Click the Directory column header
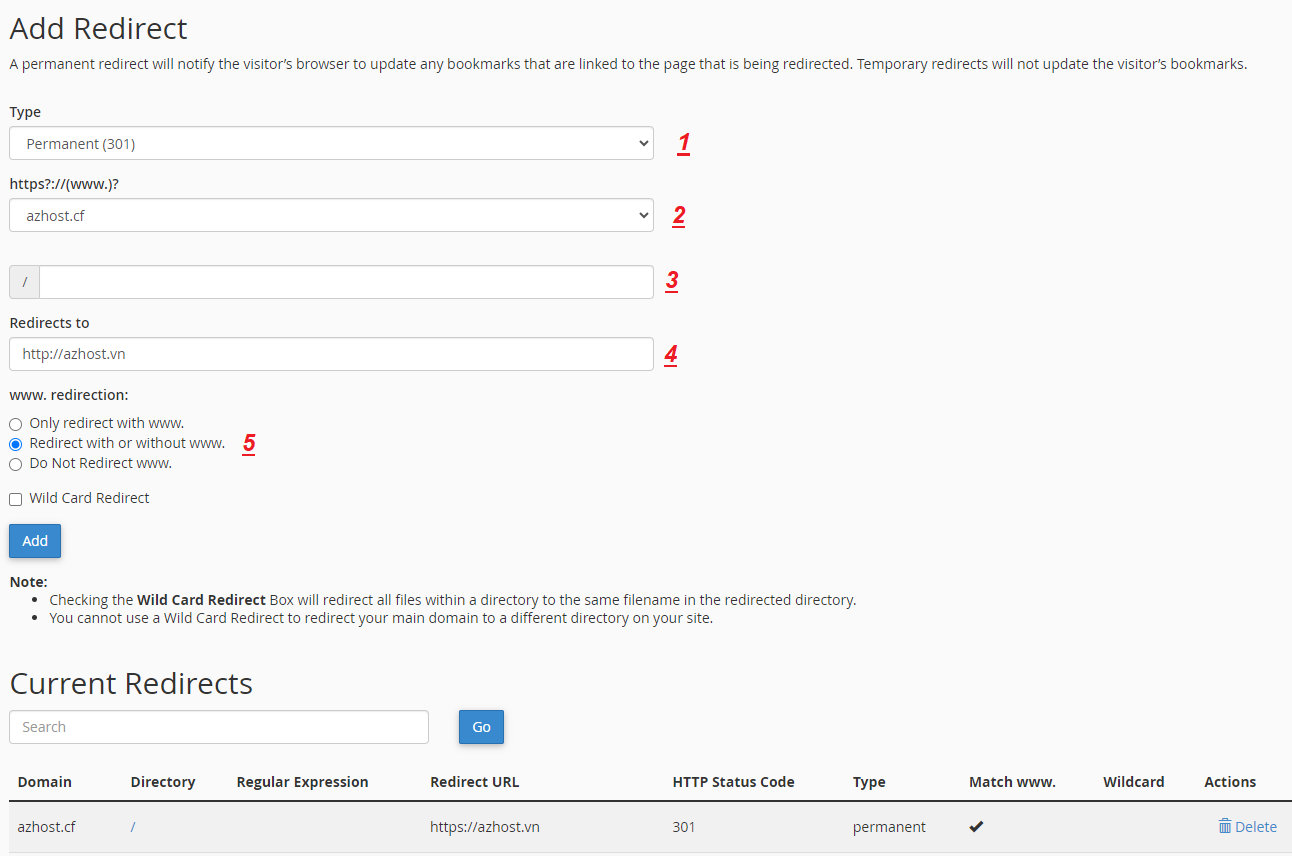The height and width of the screenshot is (856, 1292). coord(163,782)
